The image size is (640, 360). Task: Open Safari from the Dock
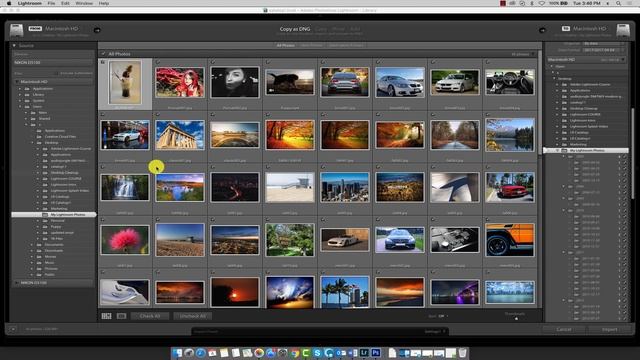[x=200, y=353]
